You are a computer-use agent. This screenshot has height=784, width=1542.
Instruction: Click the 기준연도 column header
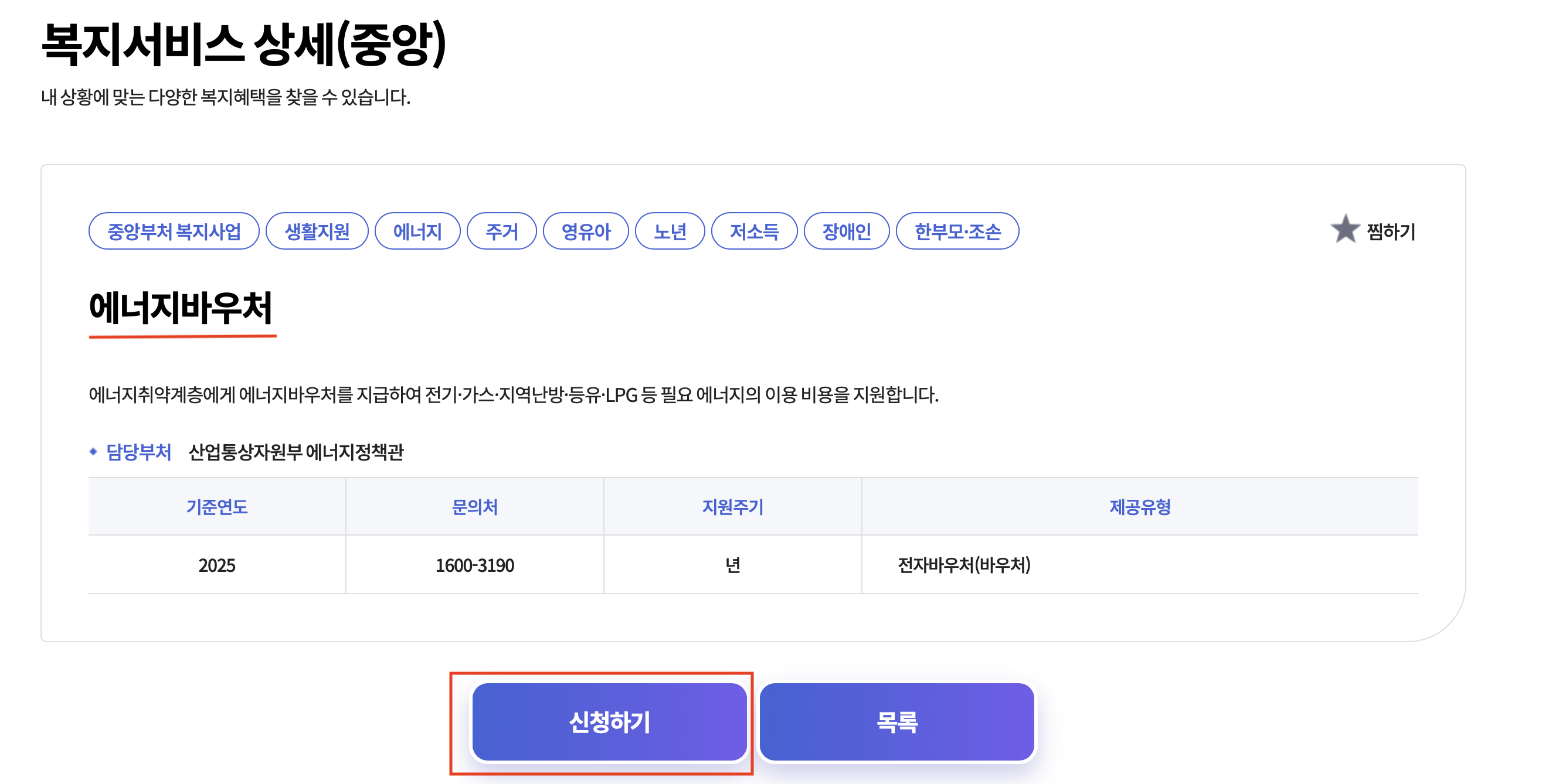(x=217, y=507)
